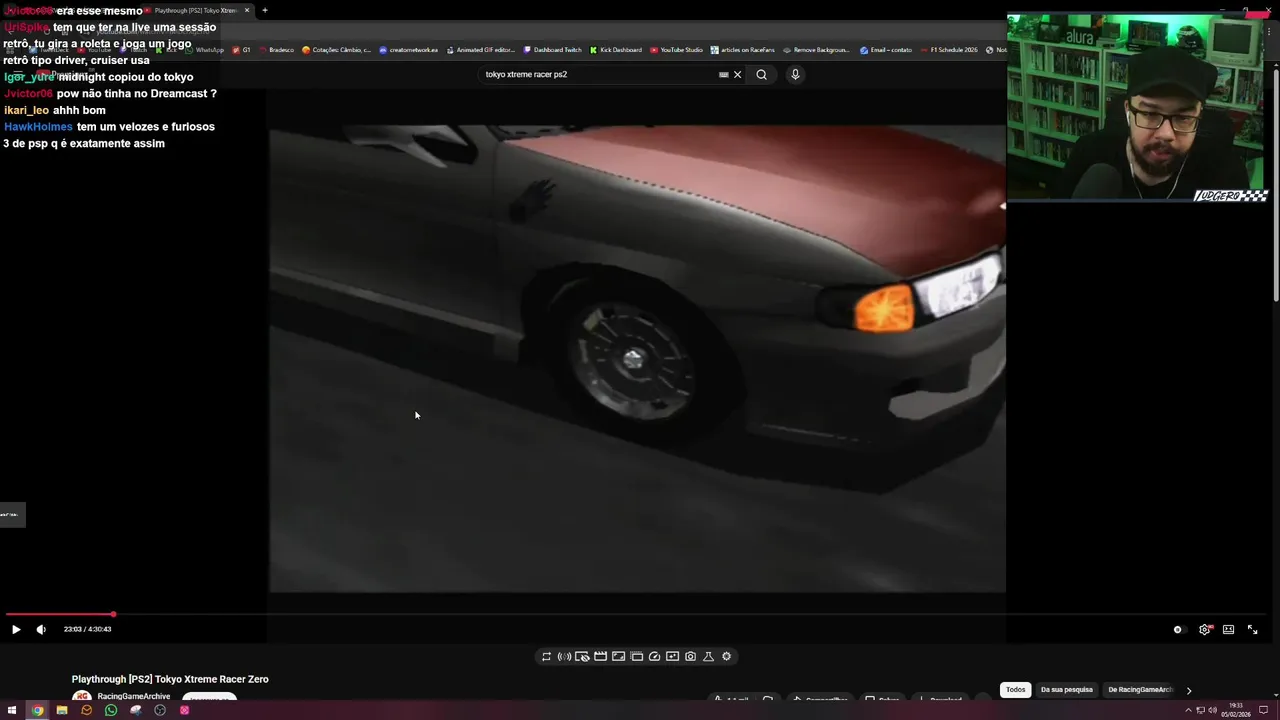The image size is (1280, 720).
Task: Open the articles on RaceFans bookmark
Action: pos(743,50)
